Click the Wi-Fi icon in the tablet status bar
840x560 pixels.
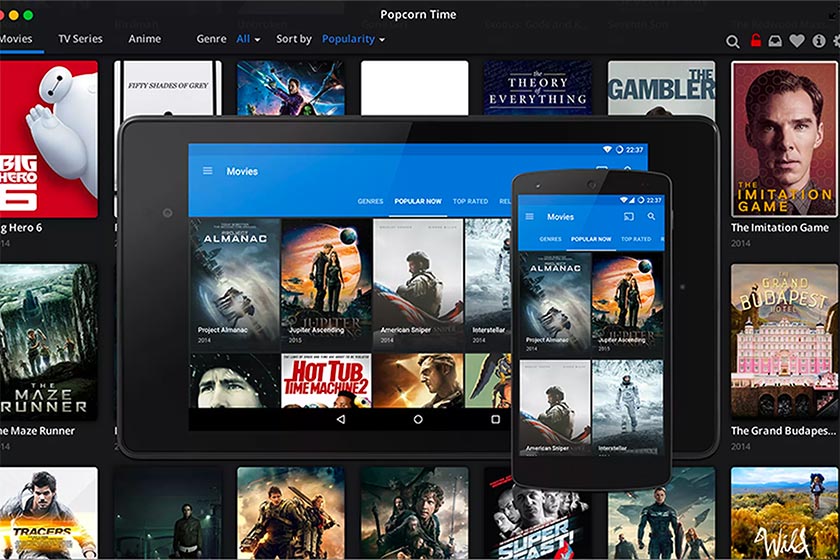tap(607, 150)
